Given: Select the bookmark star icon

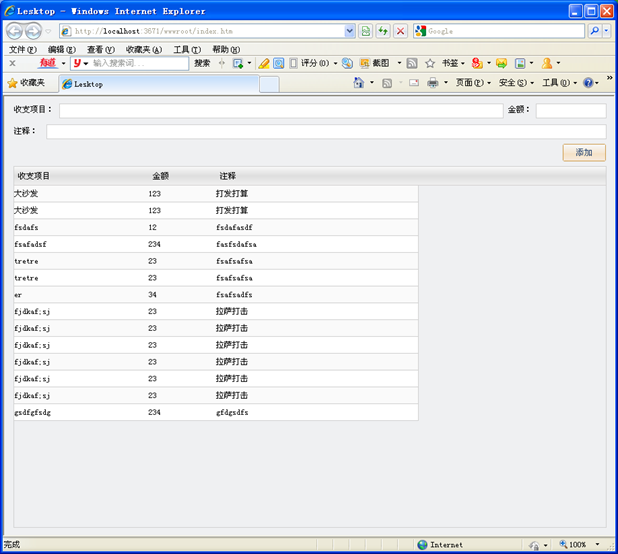Looking at the screenshot, I should click(430, 63).
